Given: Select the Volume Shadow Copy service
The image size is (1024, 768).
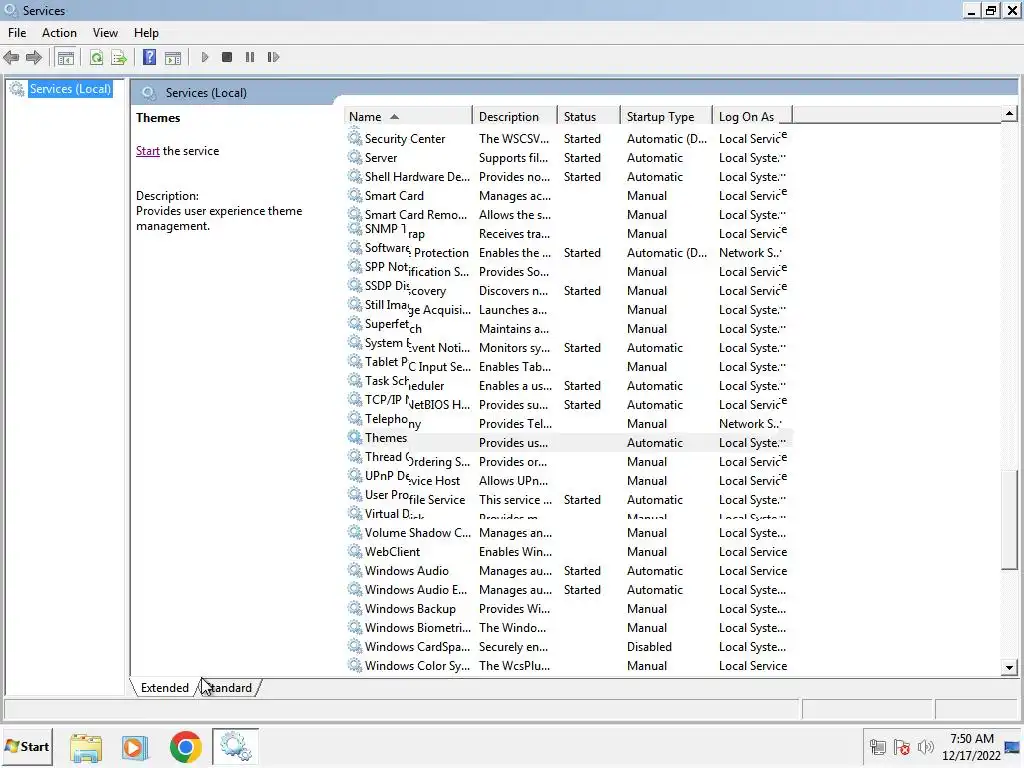Looking at the screenshot, I should click(x=568, y=533).
